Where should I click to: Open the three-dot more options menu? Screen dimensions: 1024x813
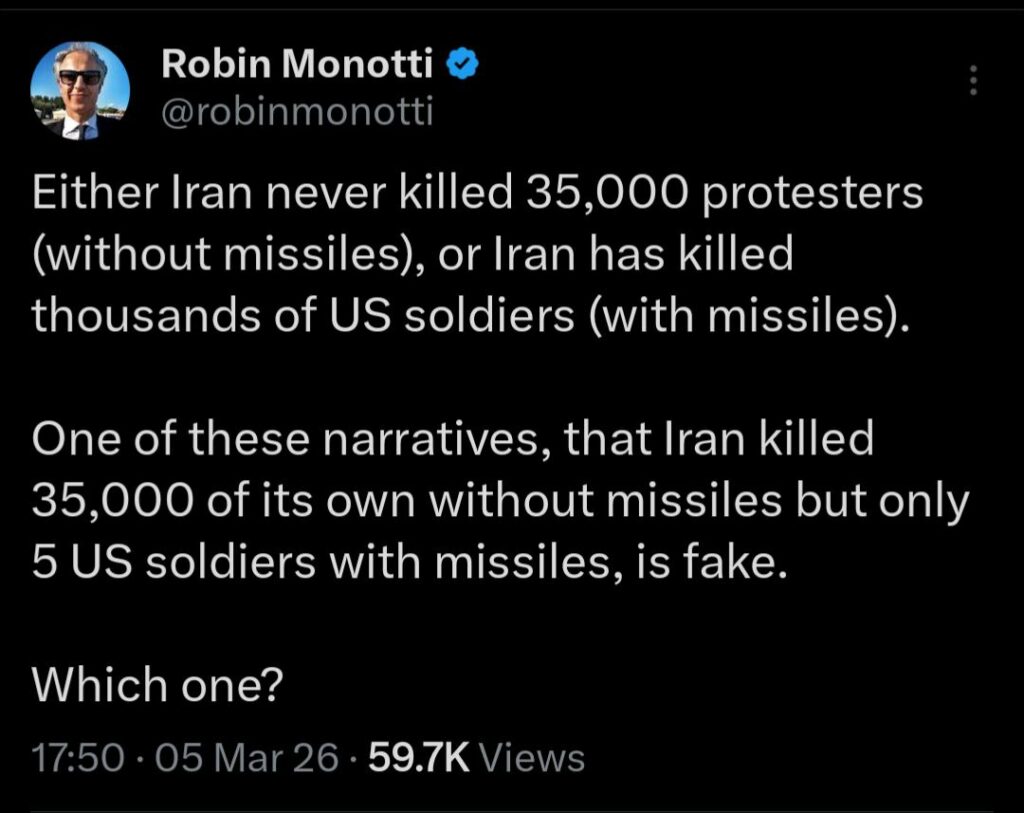pos(973,81)
